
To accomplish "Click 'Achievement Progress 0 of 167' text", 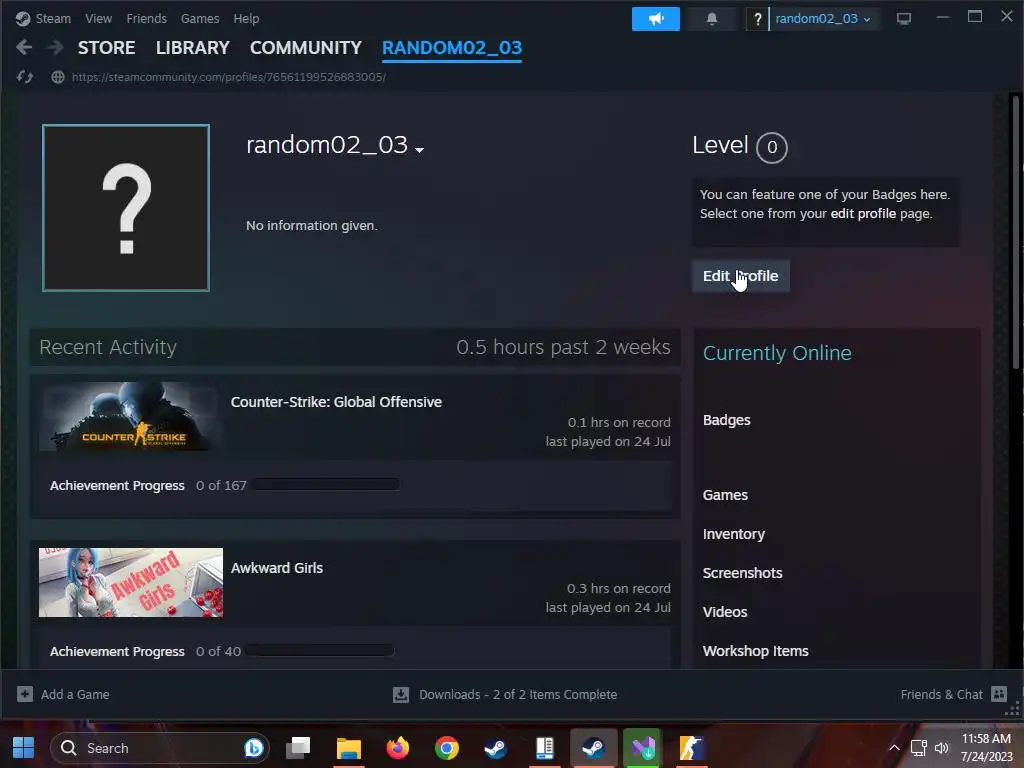I will (x=148, y=485).
